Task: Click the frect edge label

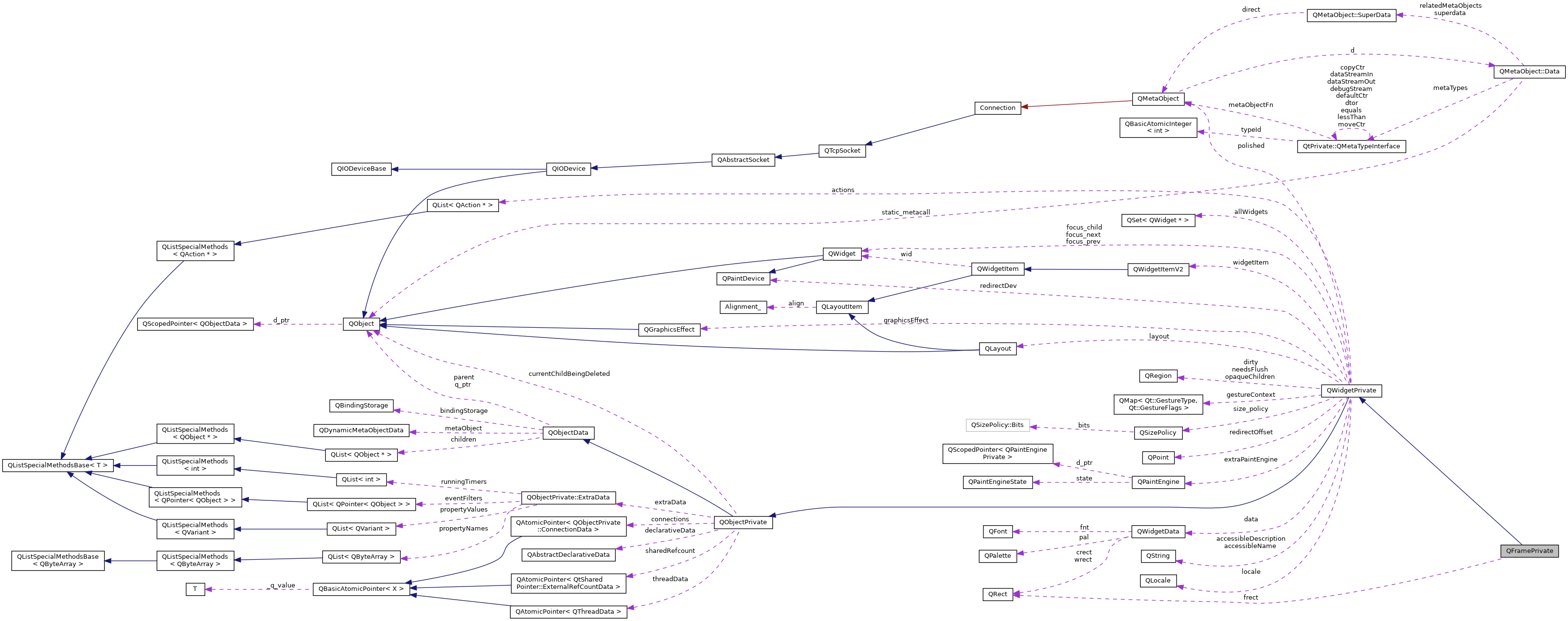Action: 1250,598
